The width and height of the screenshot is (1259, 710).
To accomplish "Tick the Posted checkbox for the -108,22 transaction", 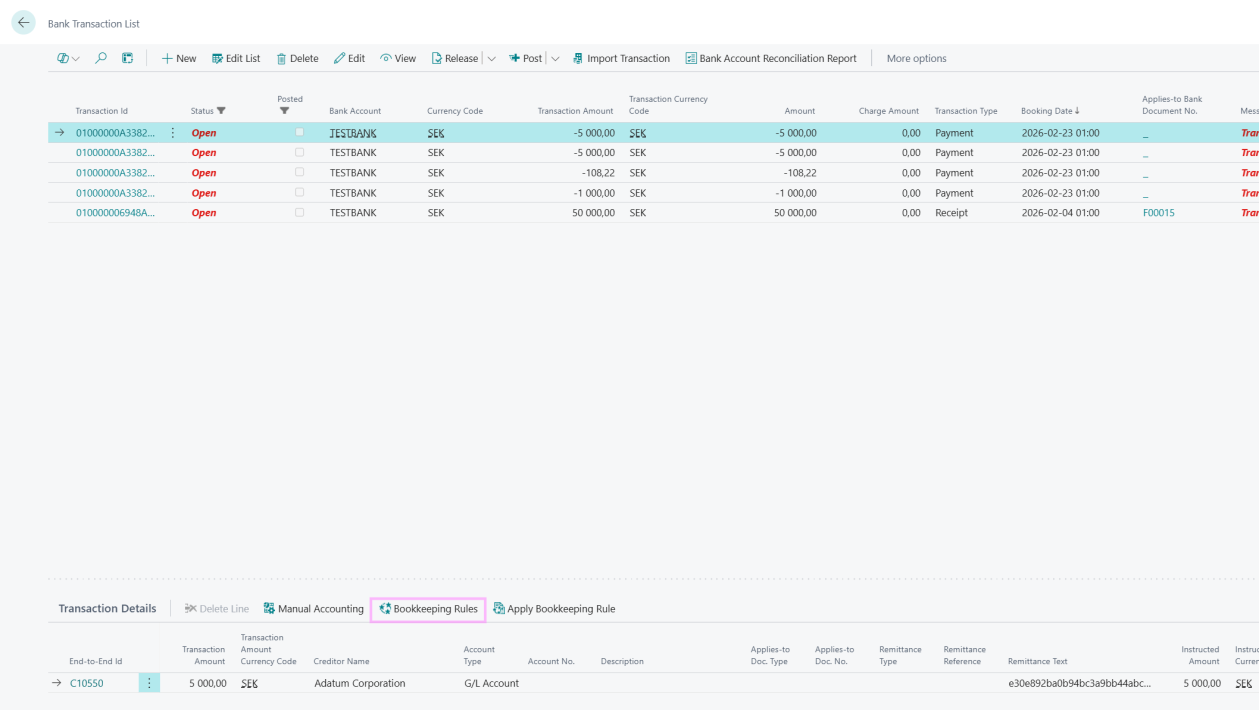I will (299, 172).
